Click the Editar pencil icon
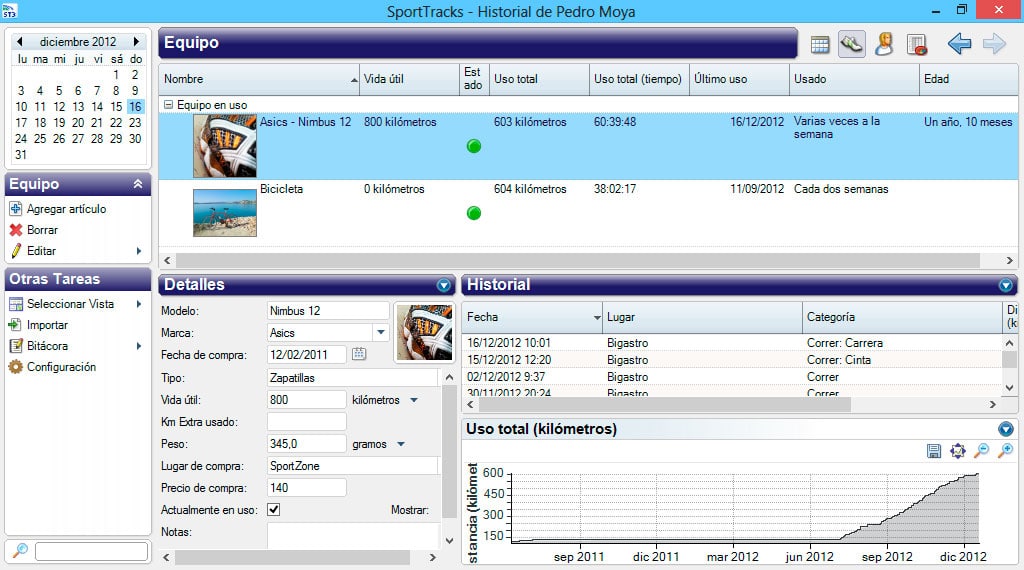 (x=16, y=251)
